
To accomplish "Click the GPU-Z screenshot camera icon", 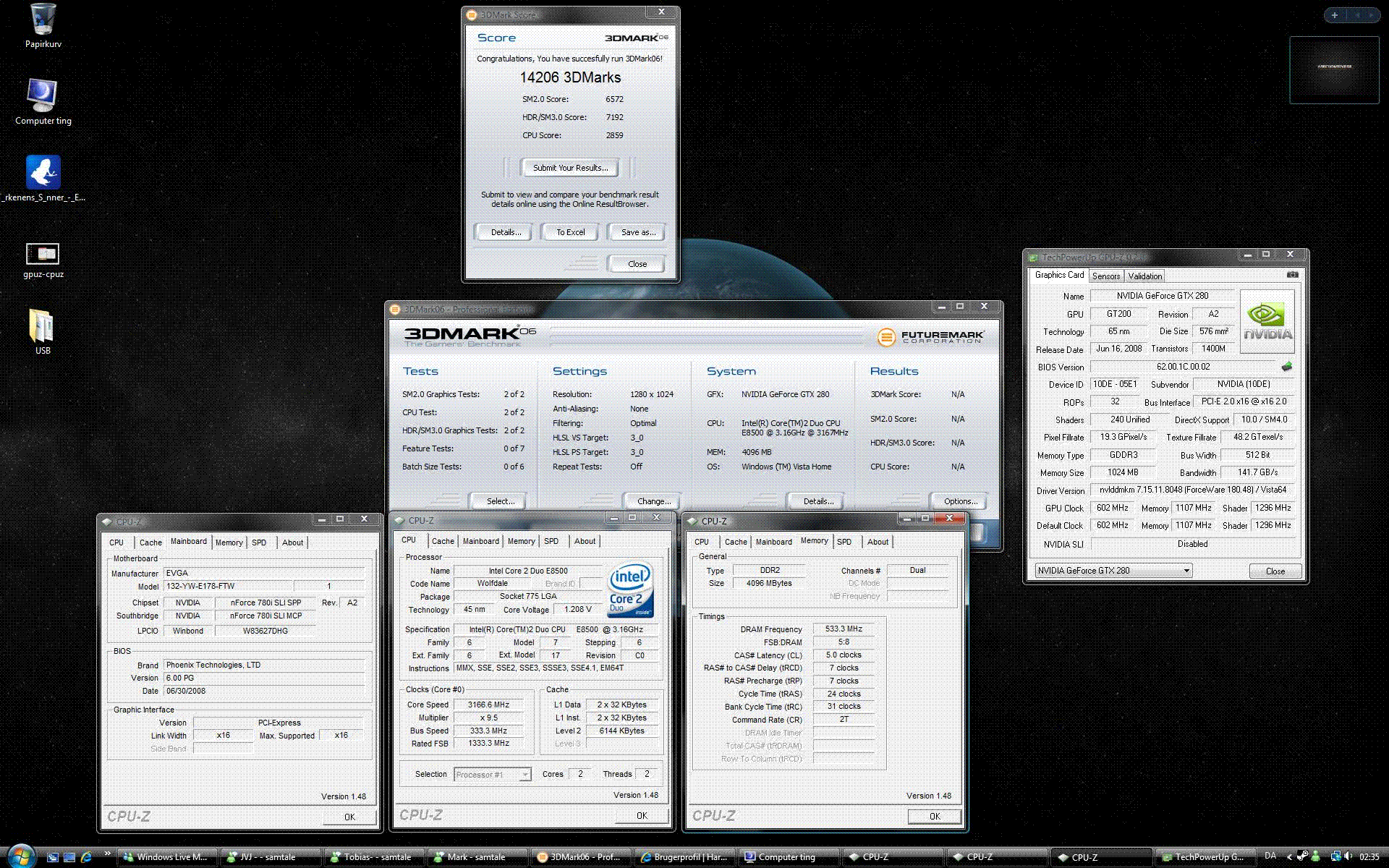I will tap(1293, 275).
